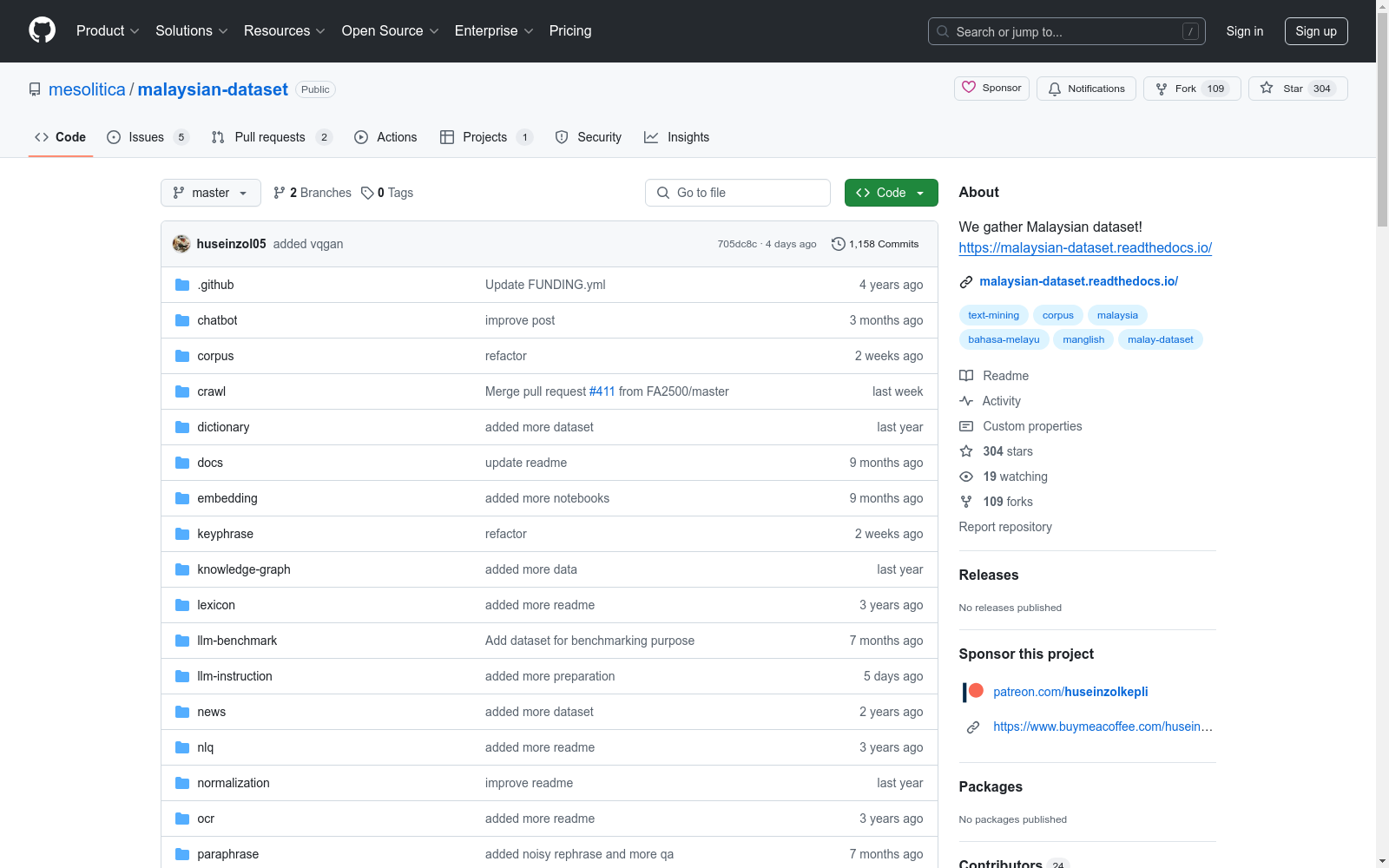Screen dimensions: 1389x868
Task: Click the Go to file input
Action: click(x=738, y=193)
